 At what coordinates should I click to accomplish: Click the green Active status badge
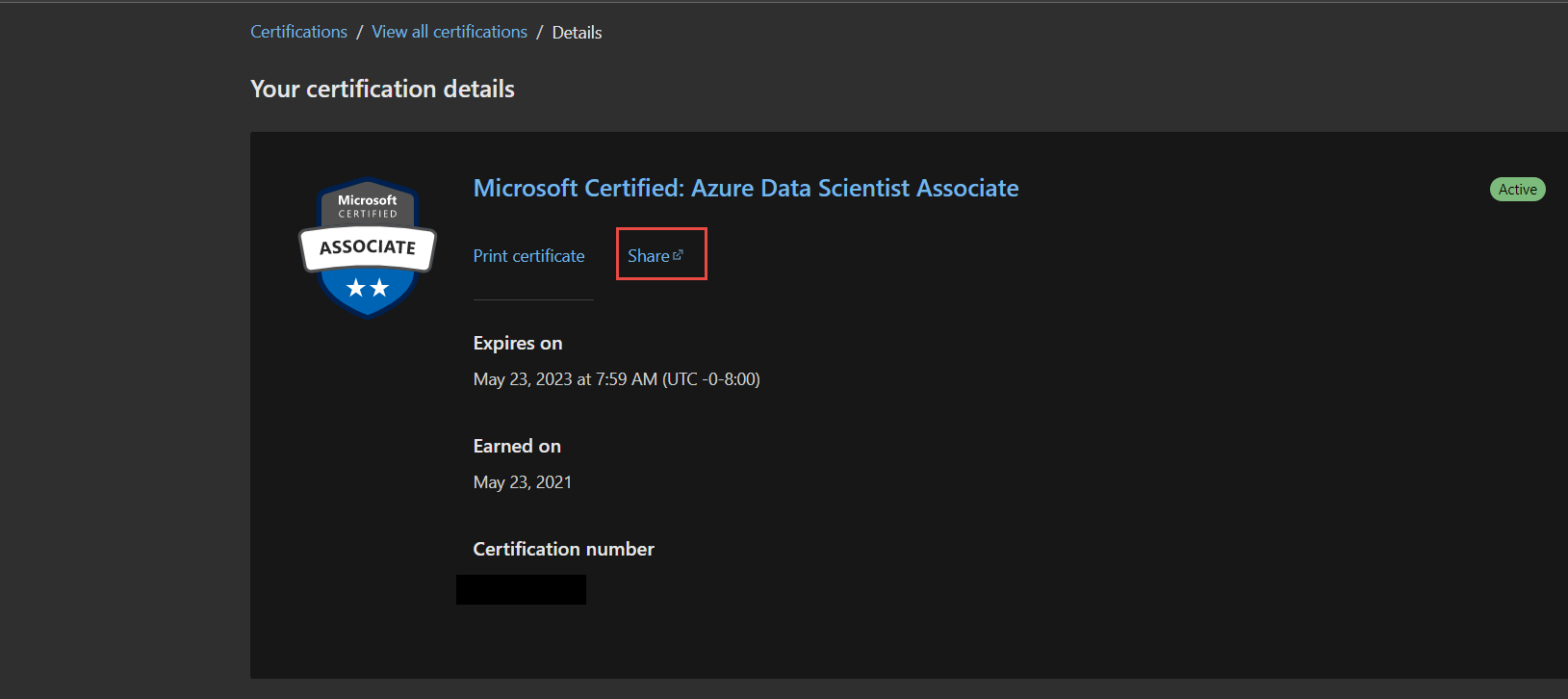coord(1517,190)
